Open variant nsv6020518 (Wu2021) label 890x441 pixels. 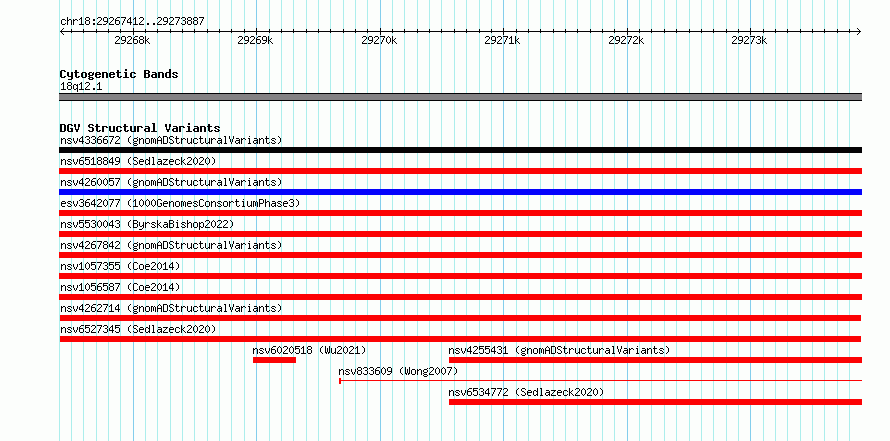[309, 350]
